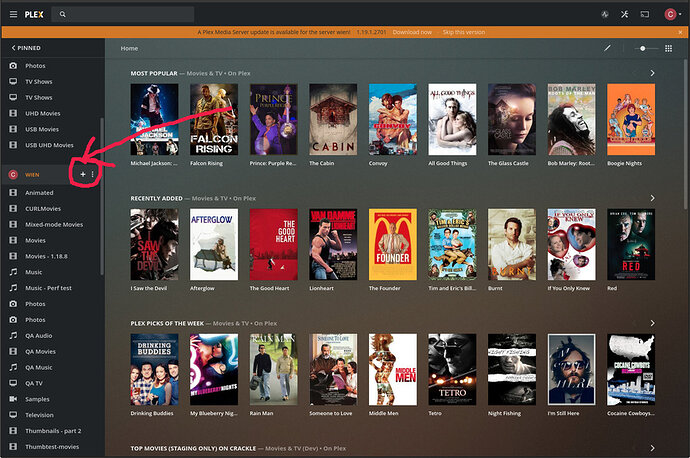Click the film icon beside USB UHD Movies
Screen dimensions: 690x458
click(13, 145)
